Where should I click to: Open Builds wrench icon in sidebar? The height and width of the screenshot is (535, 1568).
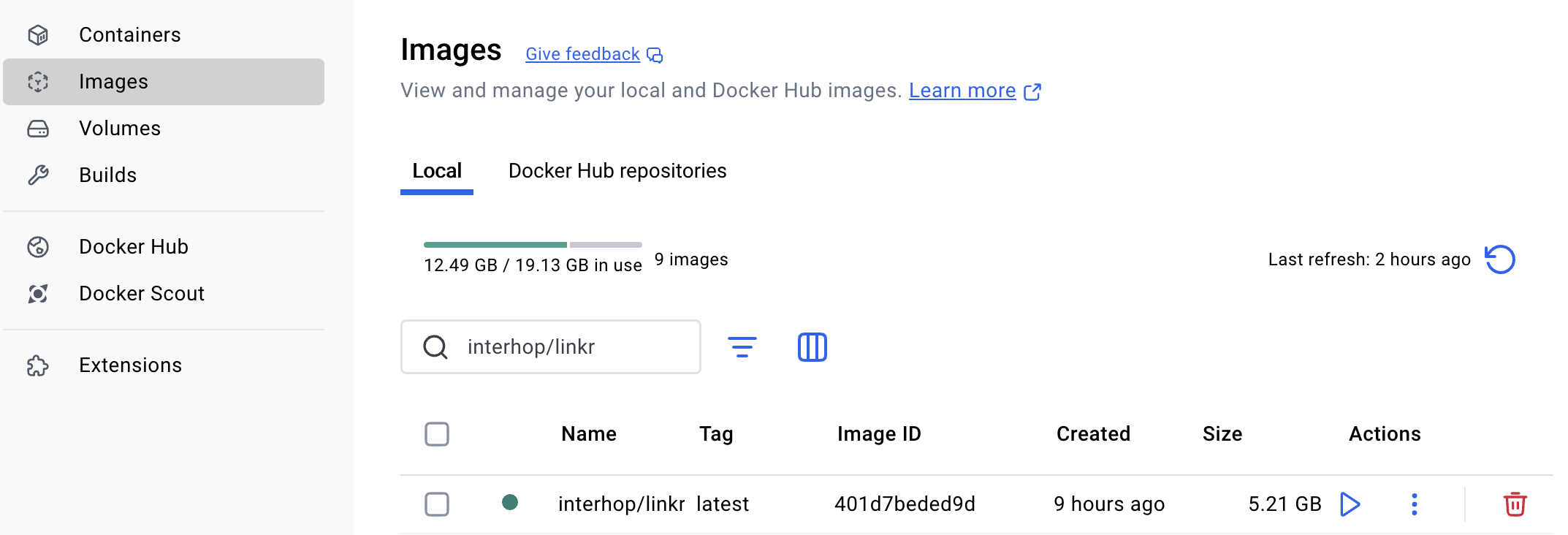point(38,175)
